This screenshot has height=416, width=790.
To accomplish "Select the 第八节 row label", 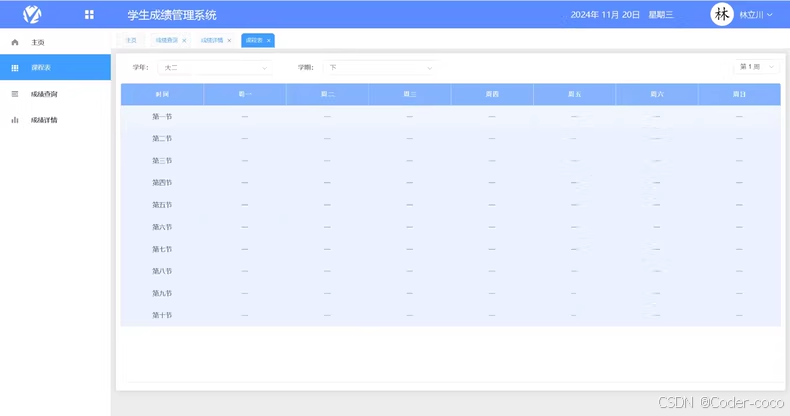I will (x=162, y=271).
